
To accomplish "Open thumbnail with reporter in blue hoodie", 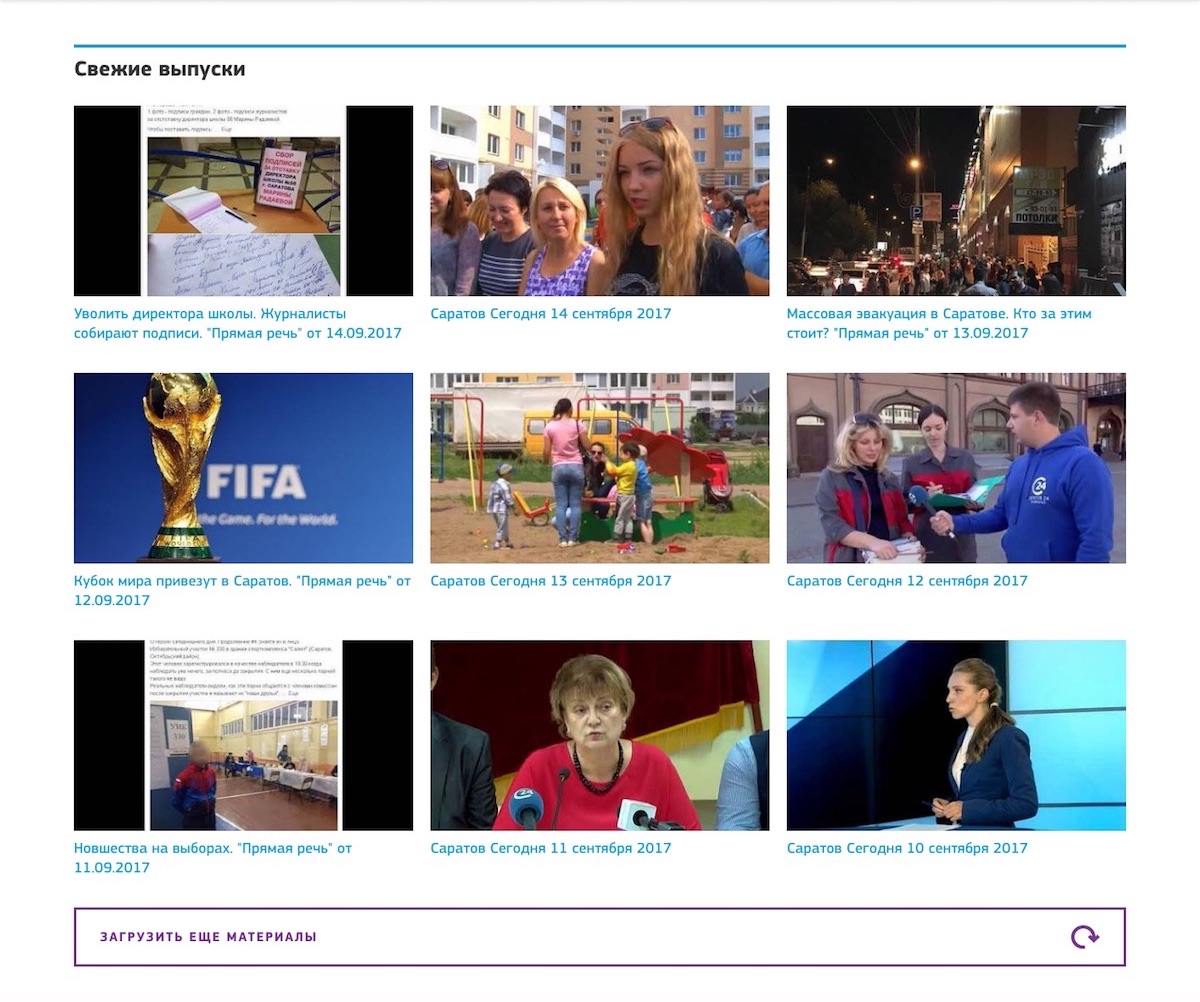I will 955,468.
